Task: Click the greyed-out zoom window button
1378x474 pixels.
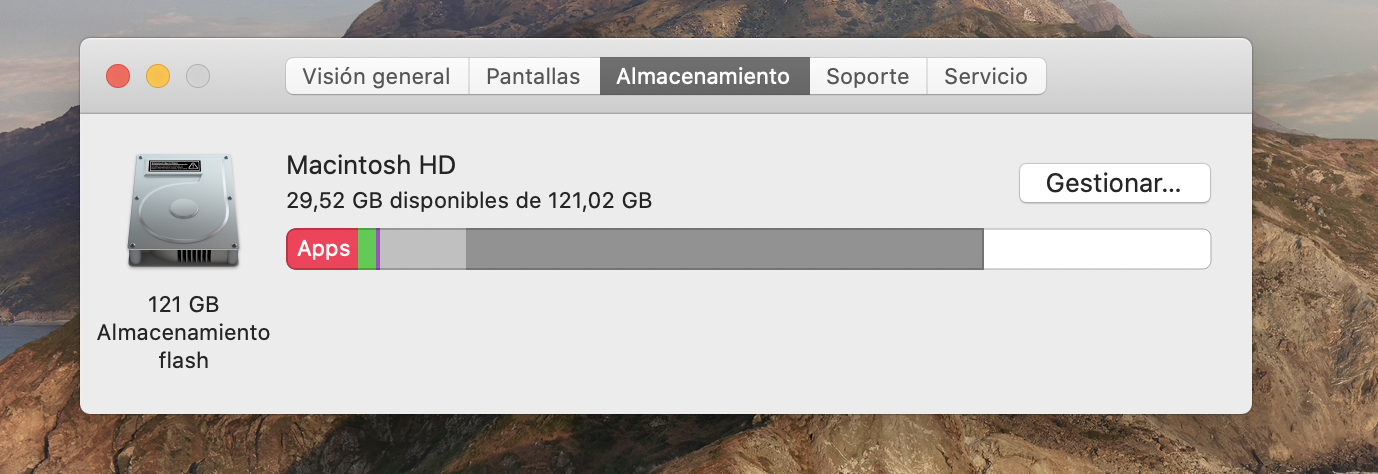Action: click(x=198, y=76)
